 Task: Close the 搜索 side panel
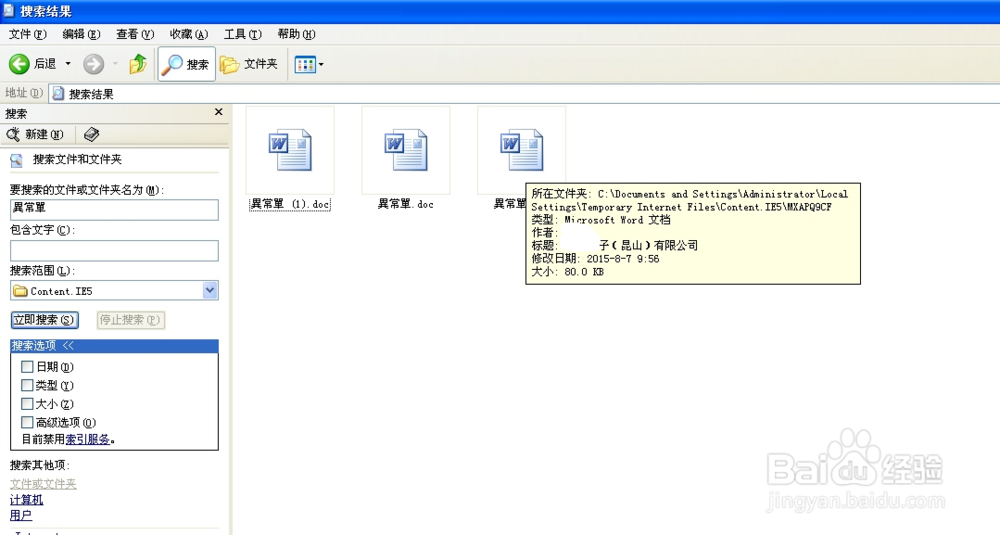click(x=219, y=112)
